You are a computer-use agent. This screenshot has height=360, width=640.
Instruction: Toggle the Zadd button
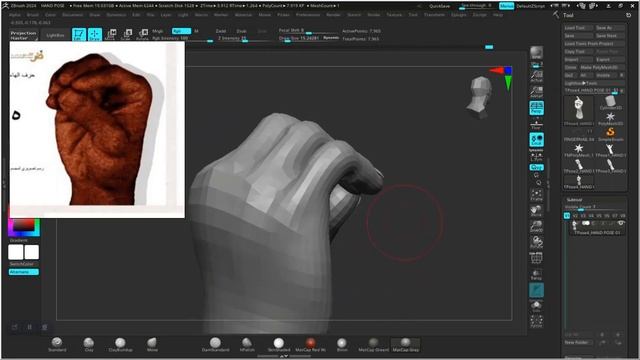pyautogui.click(x=221, y=31)
